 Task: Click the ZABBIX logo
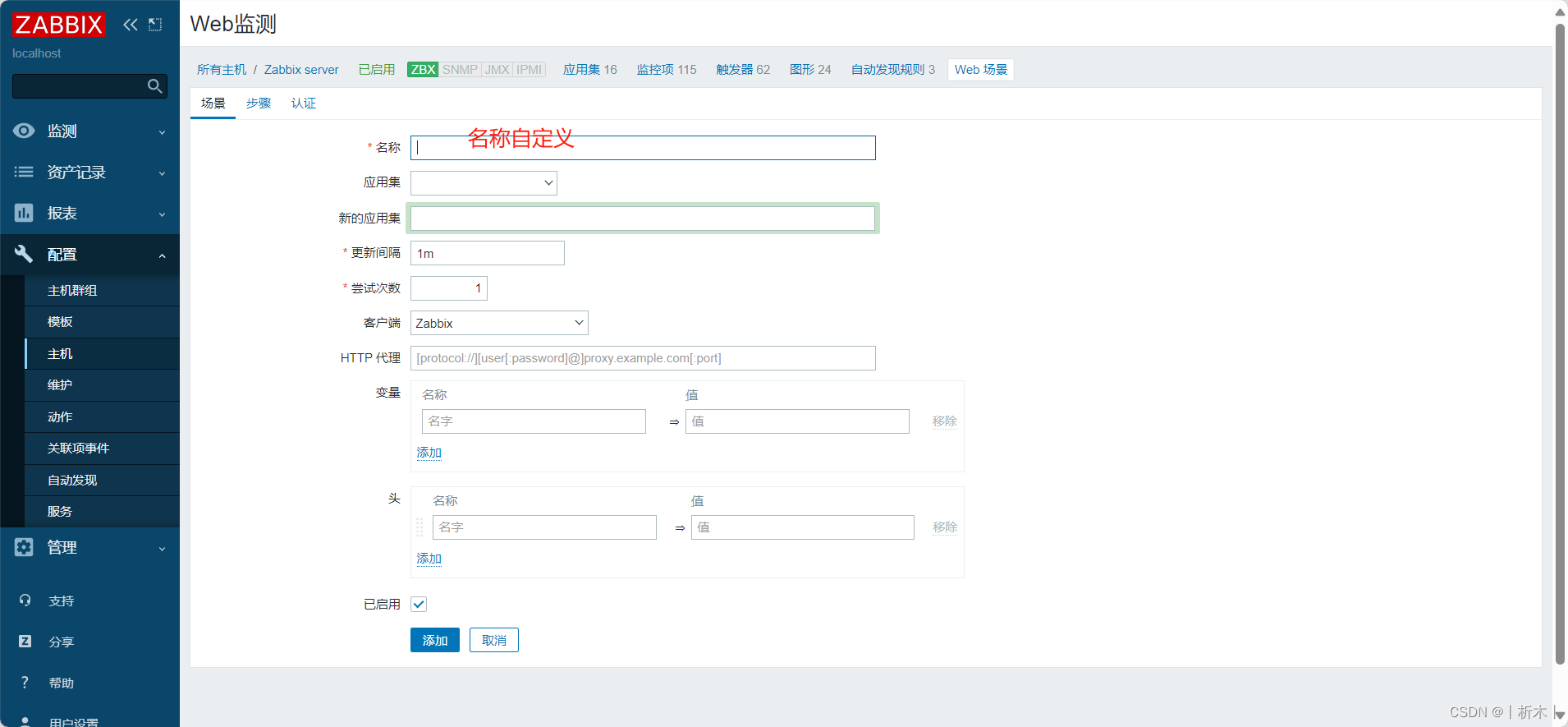pyautogui.click(x=59, y=25)
